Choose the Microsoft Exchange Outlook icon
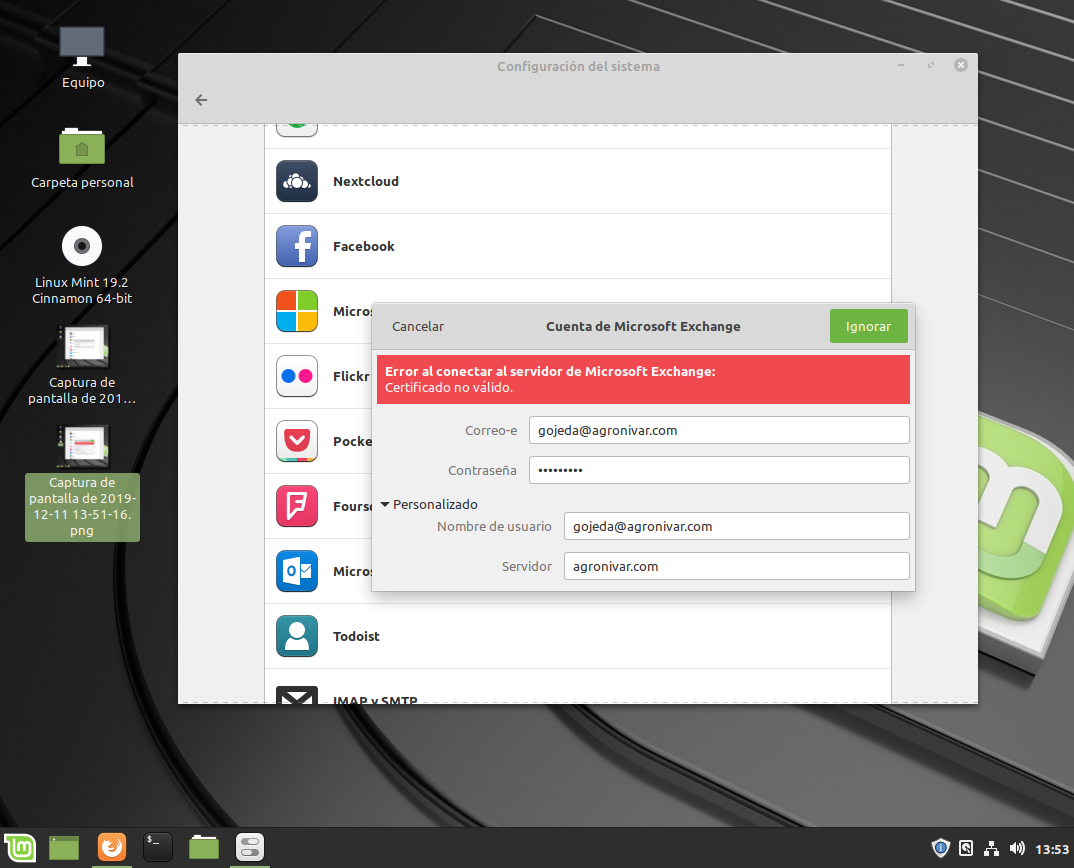The image size is (1074, 868). [297, 571]
